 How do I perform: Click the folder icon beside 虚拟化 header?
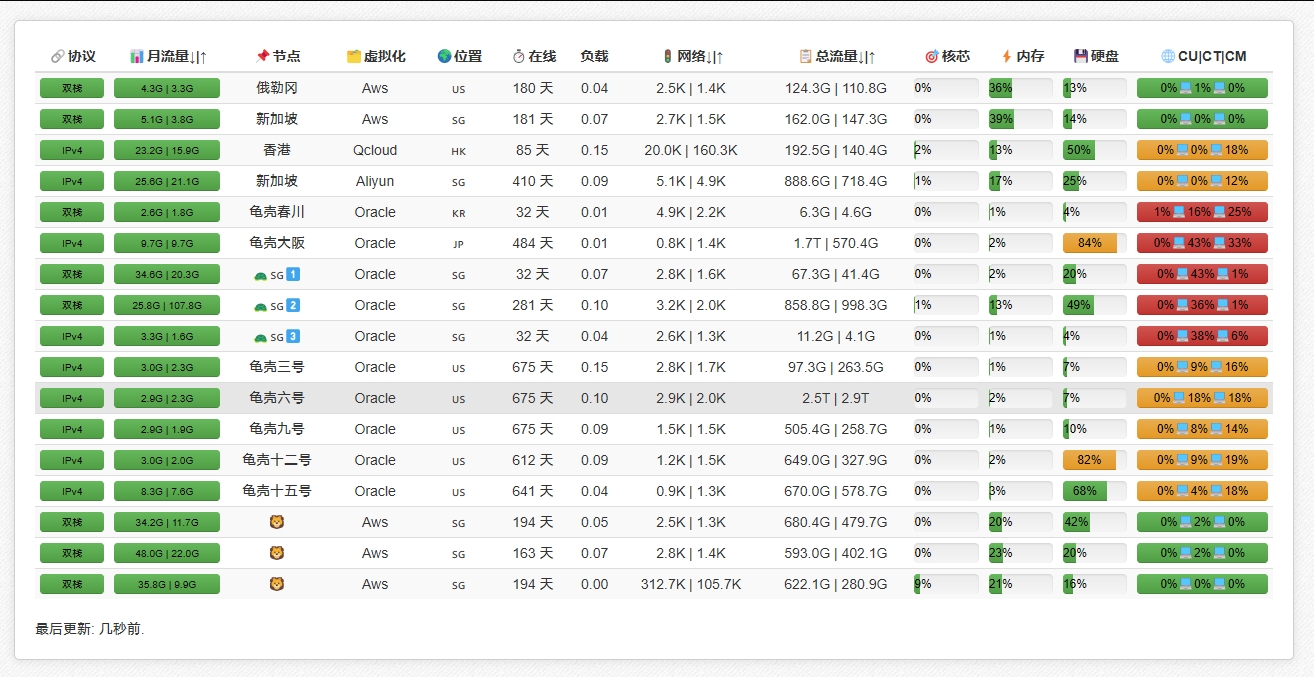[353, 57]
